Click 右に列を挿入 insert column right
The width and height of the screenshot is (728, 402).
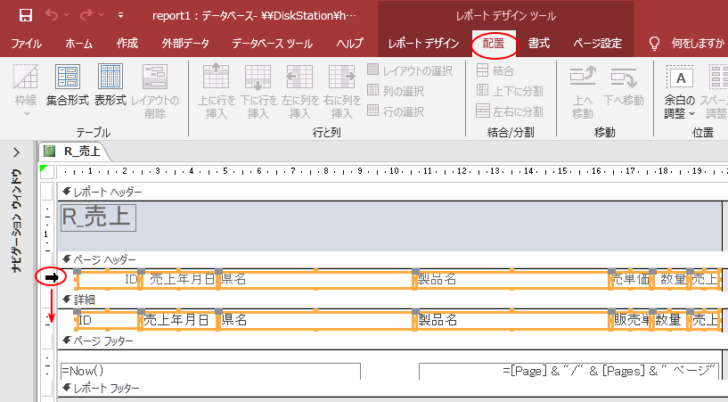tap(342, 91)
